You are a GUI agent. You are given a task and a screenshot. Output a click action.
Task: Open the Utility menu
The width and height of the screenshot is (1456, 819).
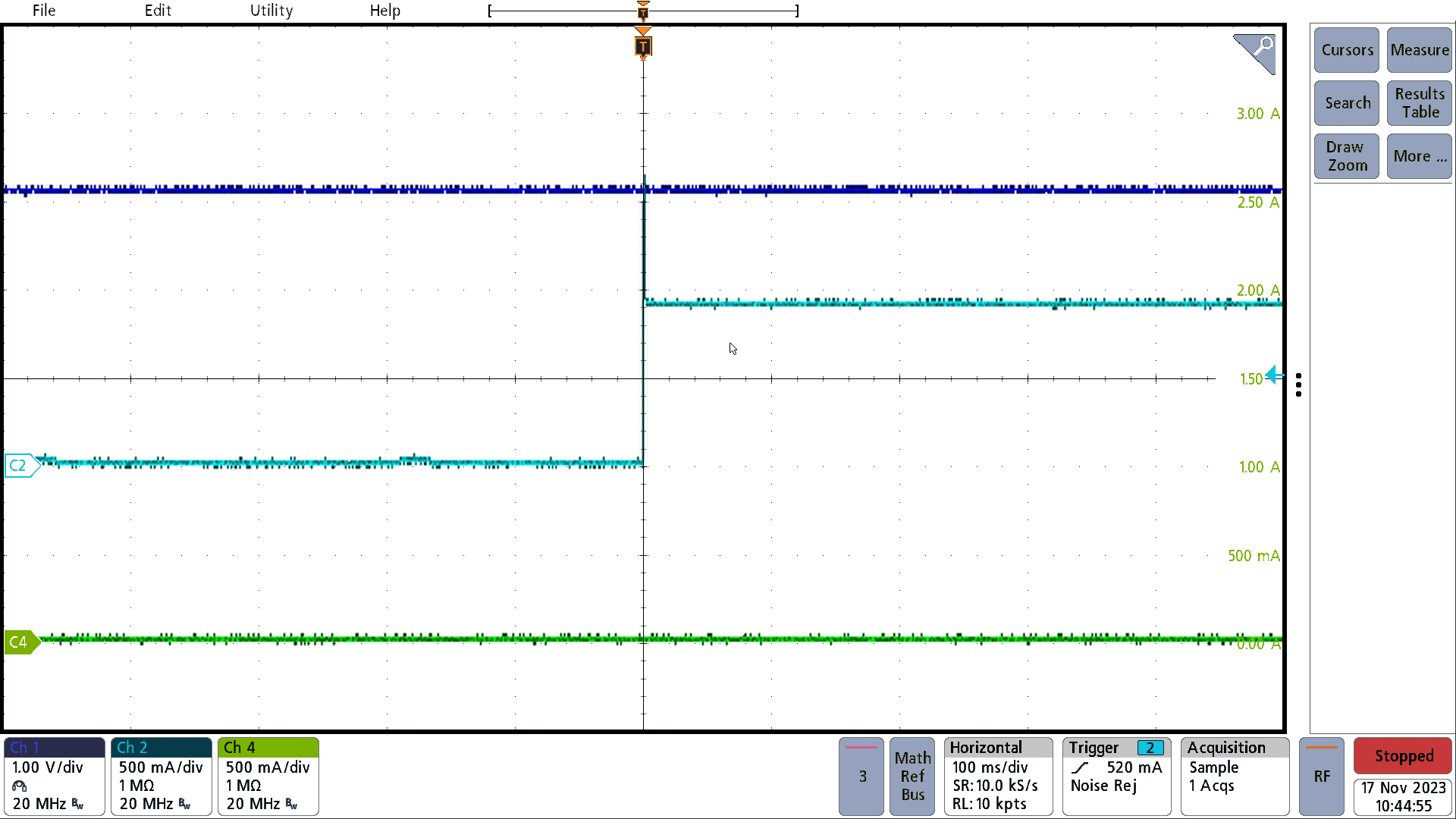point(271,11)
